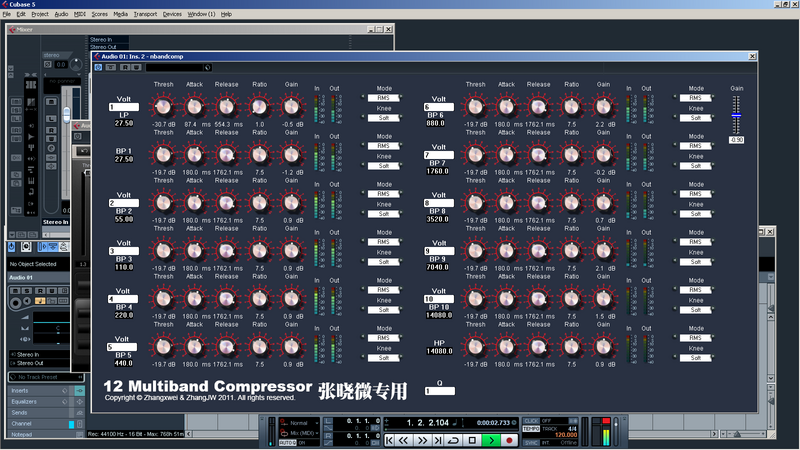Open the Transport menu
This screenshot has height=450, width=800.
(145, 14)
